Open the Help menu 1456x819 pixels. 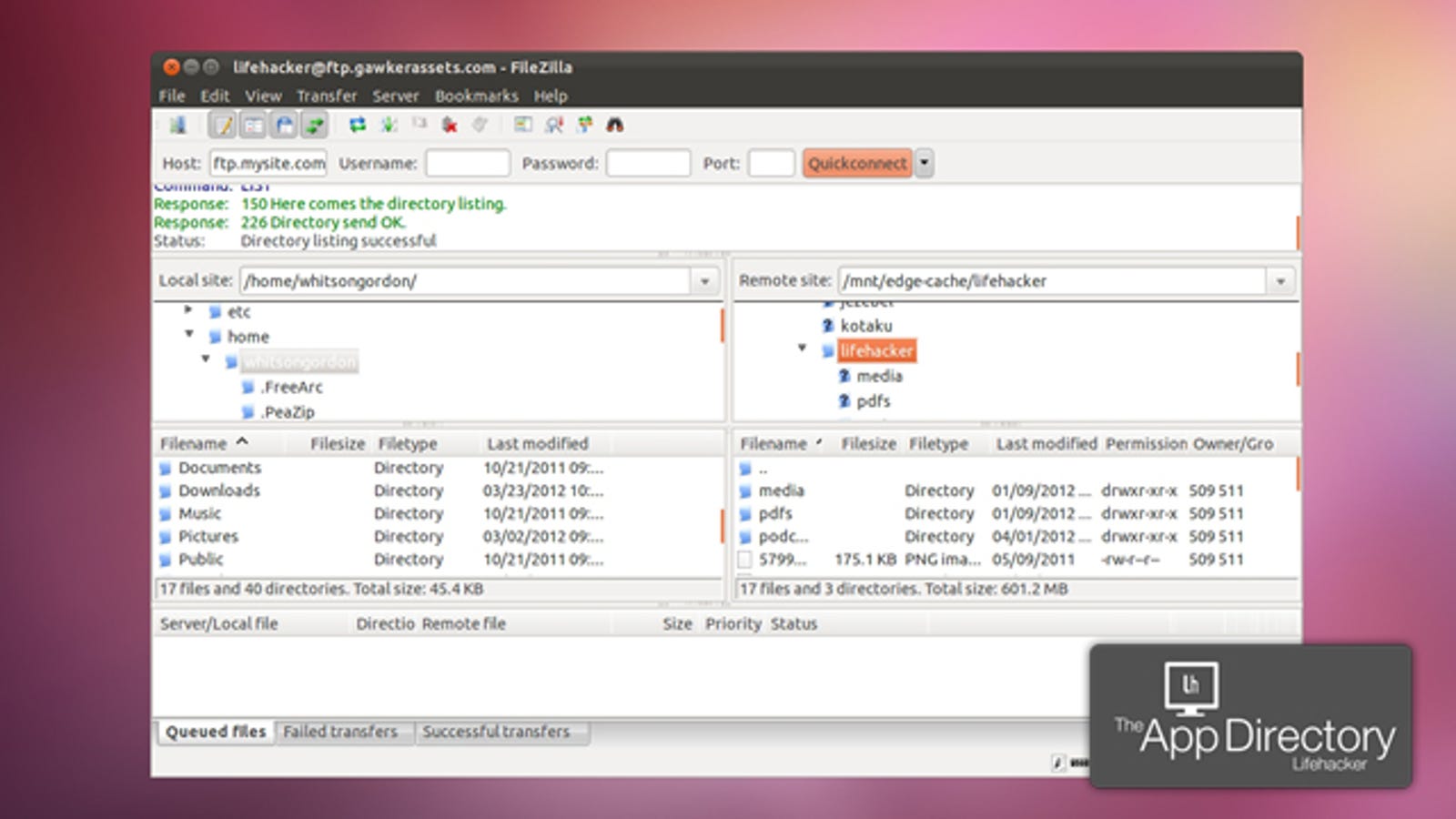[x=551, y=96]
